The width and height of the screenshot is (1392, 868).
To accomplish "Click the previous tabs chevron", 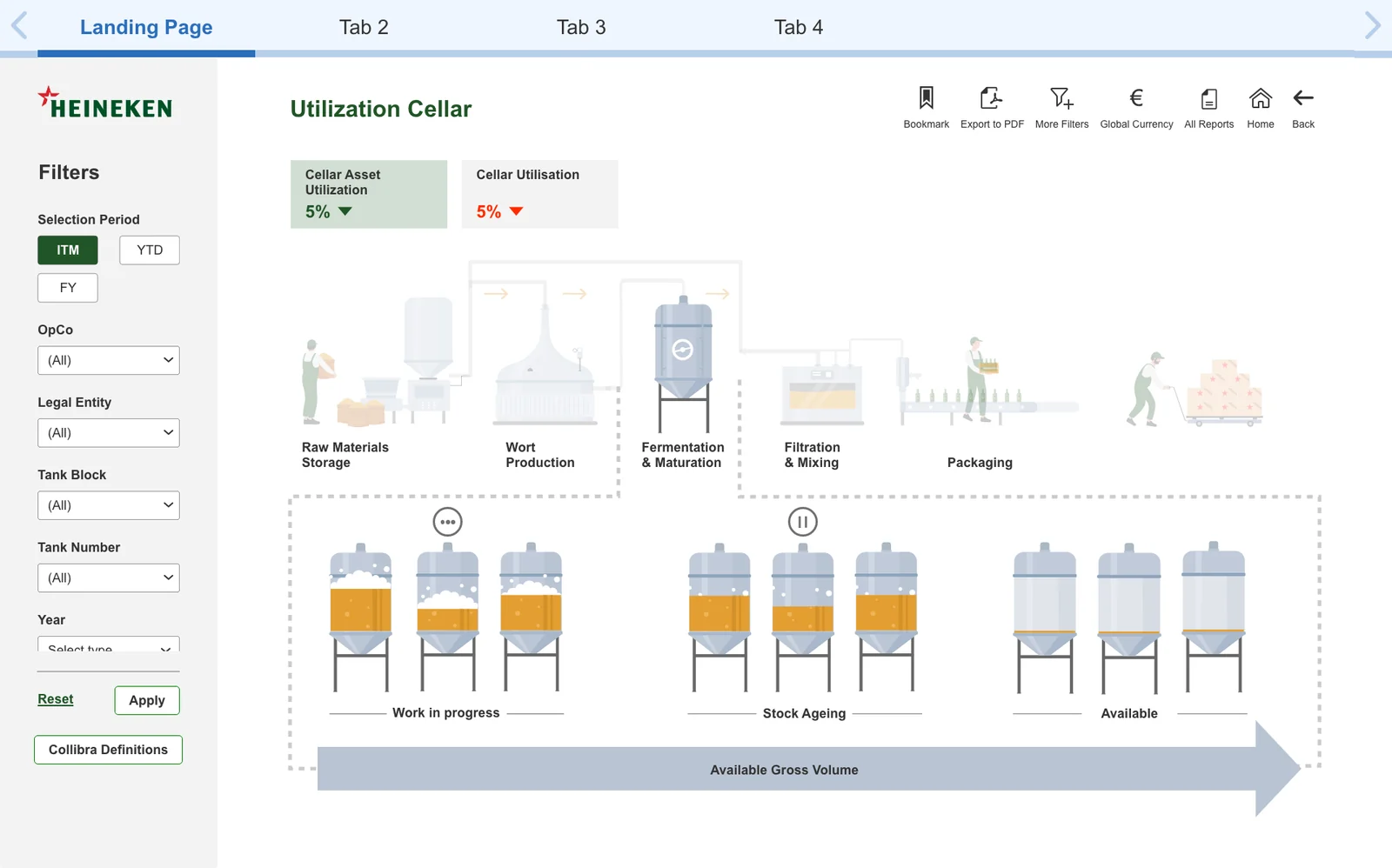I will (x=19, y=25).
